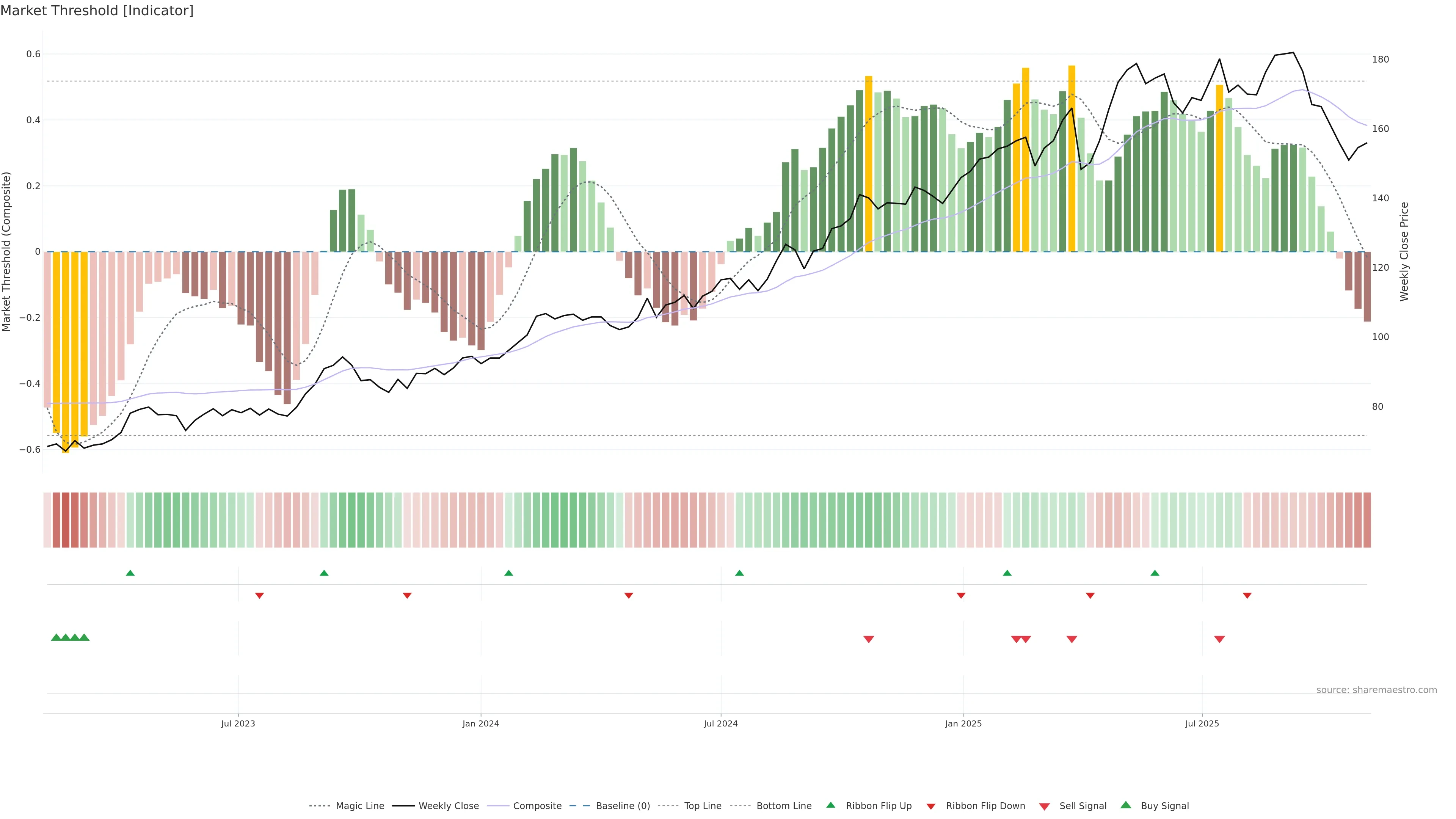Toggle the Magic Line legend entry

[x=359, y=806]
